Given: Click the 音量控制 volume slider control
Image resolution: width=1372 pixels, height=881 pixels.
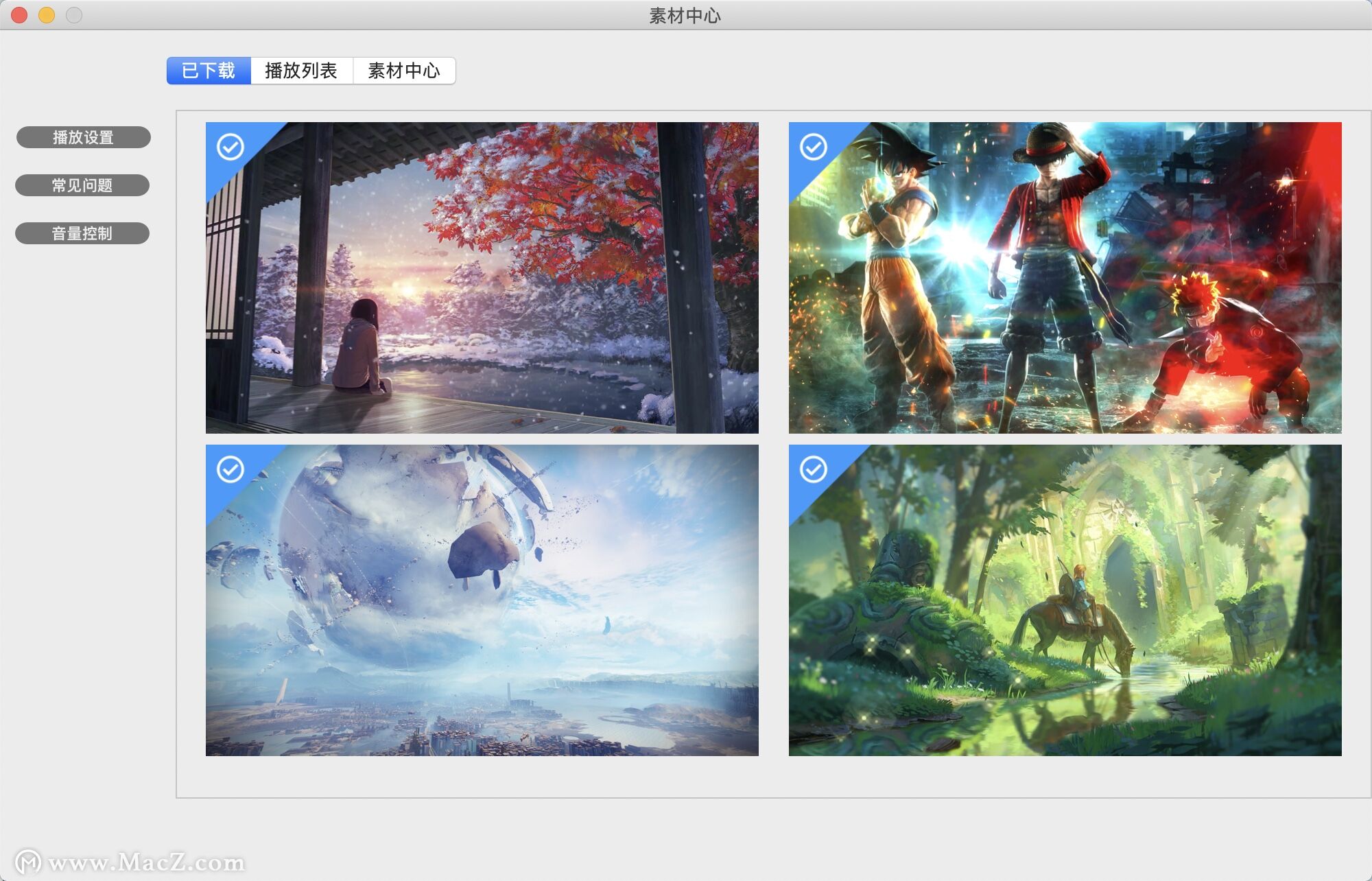Looking at the screenshot, I should [85, 233].
